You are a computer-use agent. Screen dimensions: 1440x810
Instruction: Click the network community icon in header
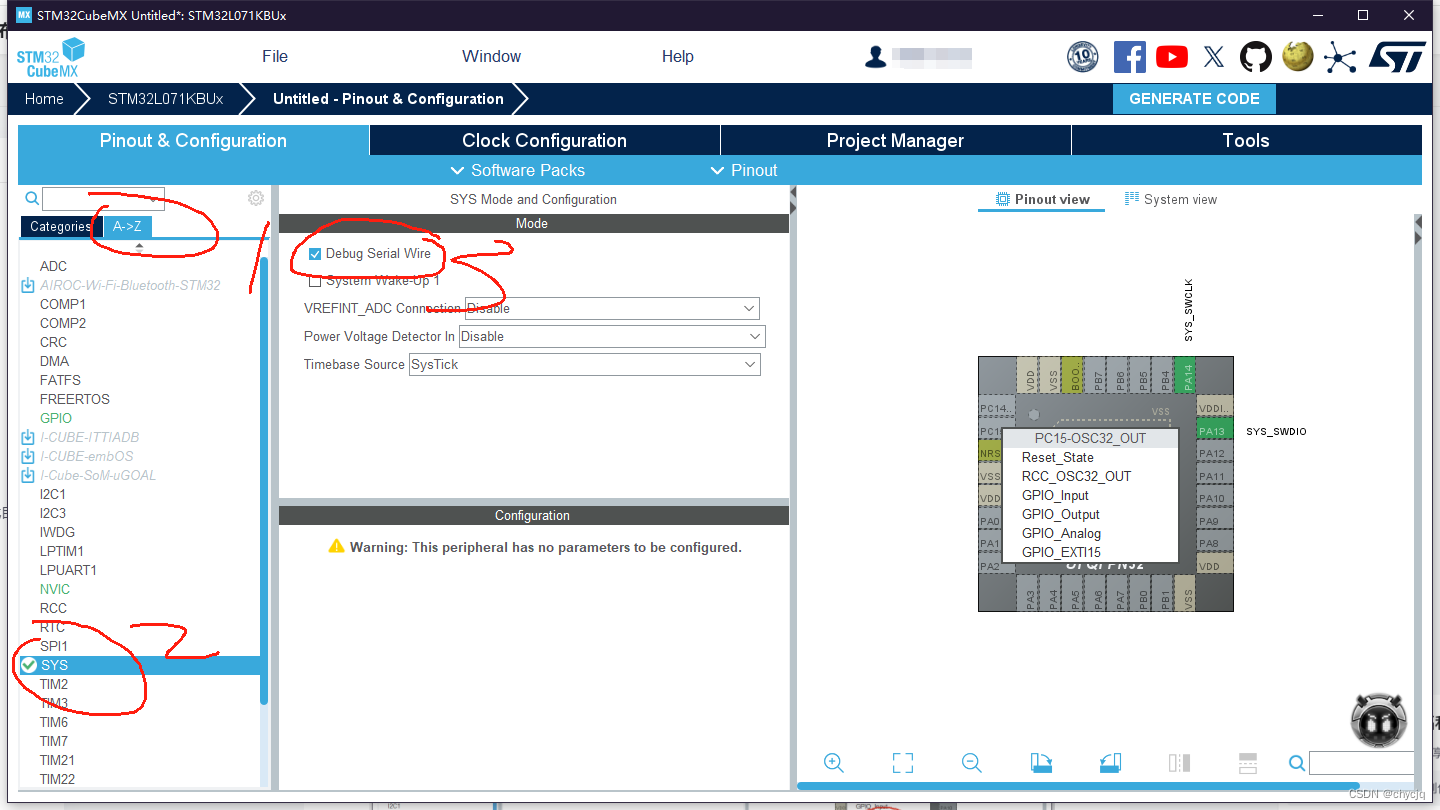(x=1340, y=57)
